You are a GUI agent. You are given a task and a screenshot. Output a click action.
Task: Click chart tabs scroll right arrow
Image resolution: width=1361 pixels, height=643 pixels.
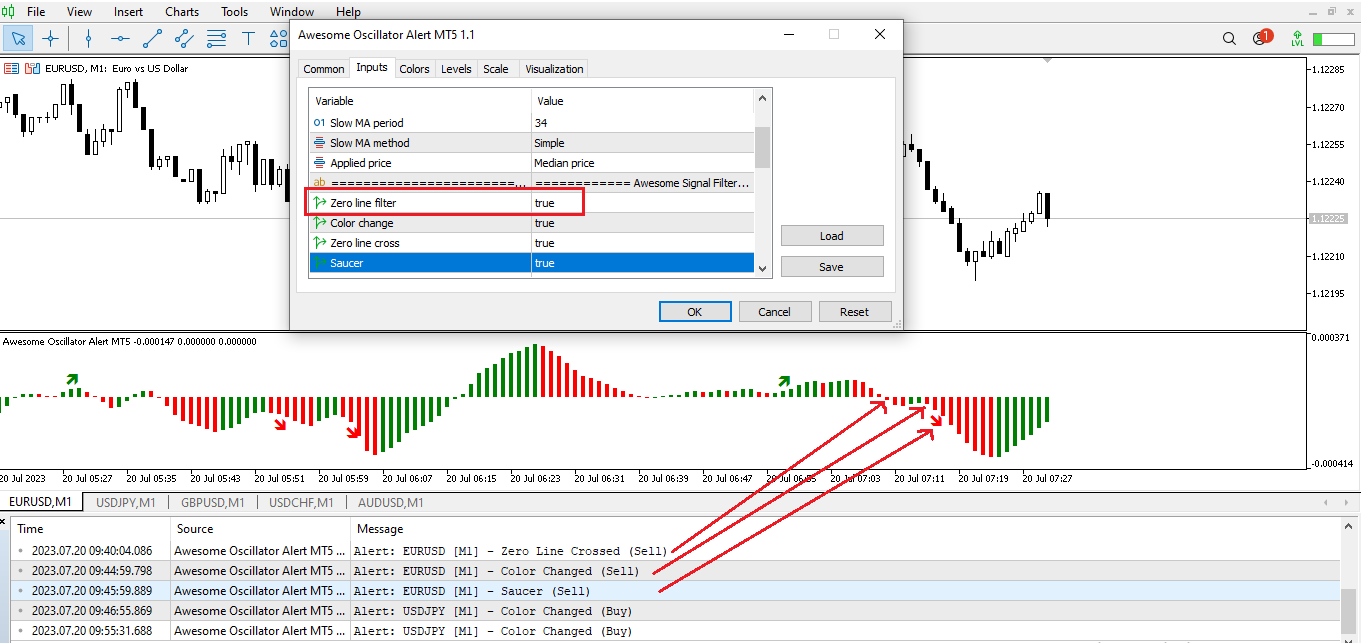1347,502
